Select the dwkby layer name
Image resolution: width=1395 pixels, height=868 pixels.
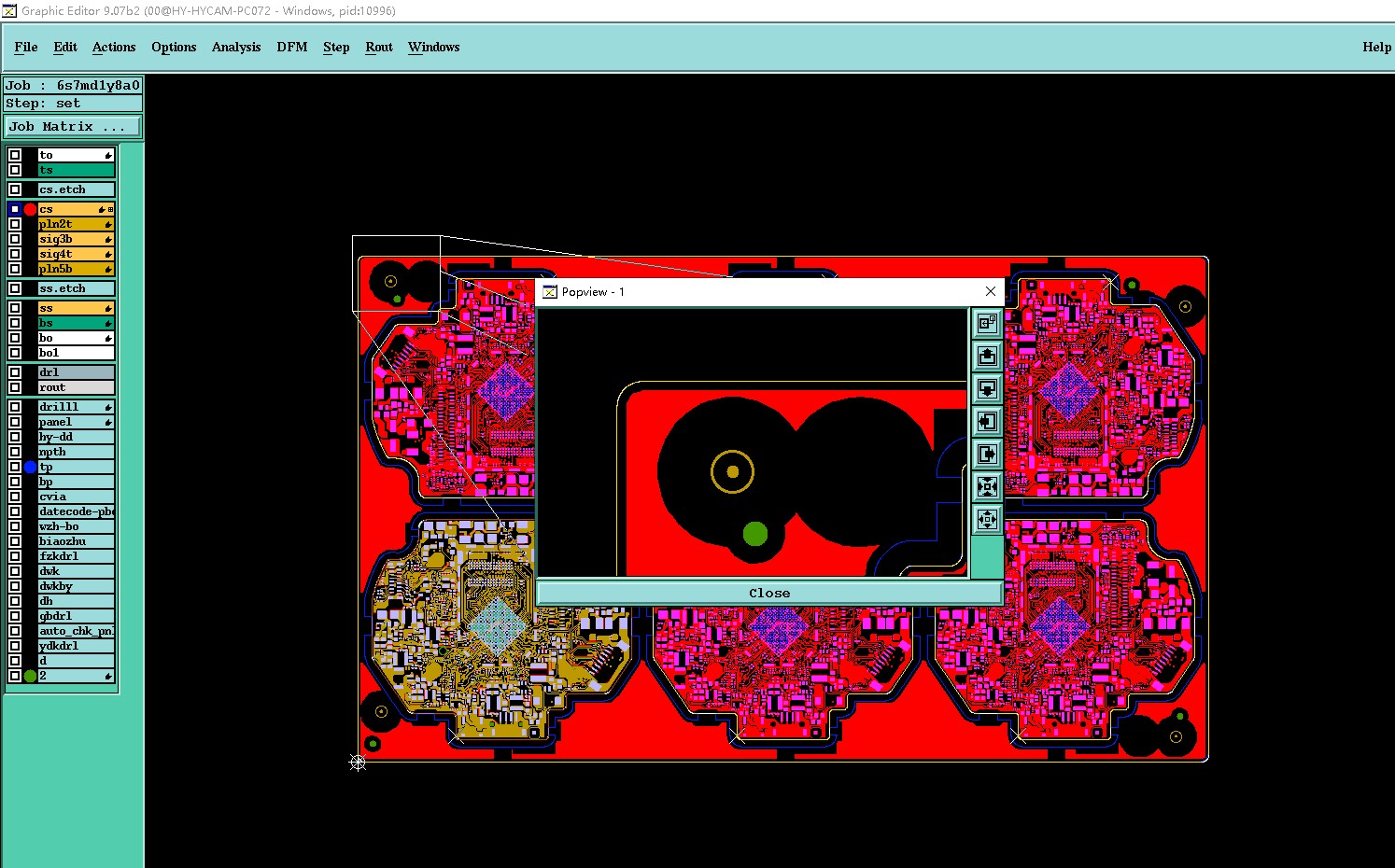pos(77,586)
